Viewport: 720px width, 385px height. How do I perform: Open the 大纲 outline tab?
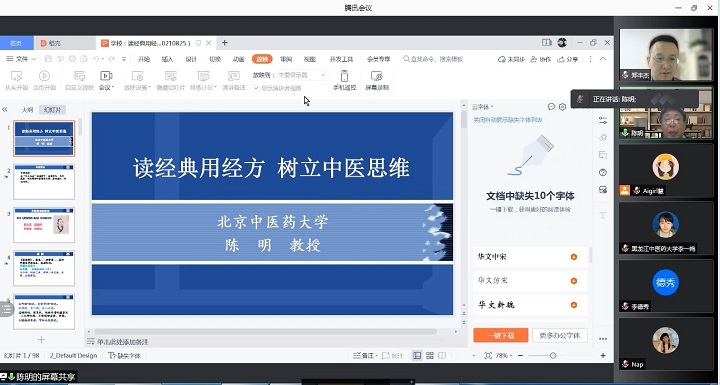27,110
